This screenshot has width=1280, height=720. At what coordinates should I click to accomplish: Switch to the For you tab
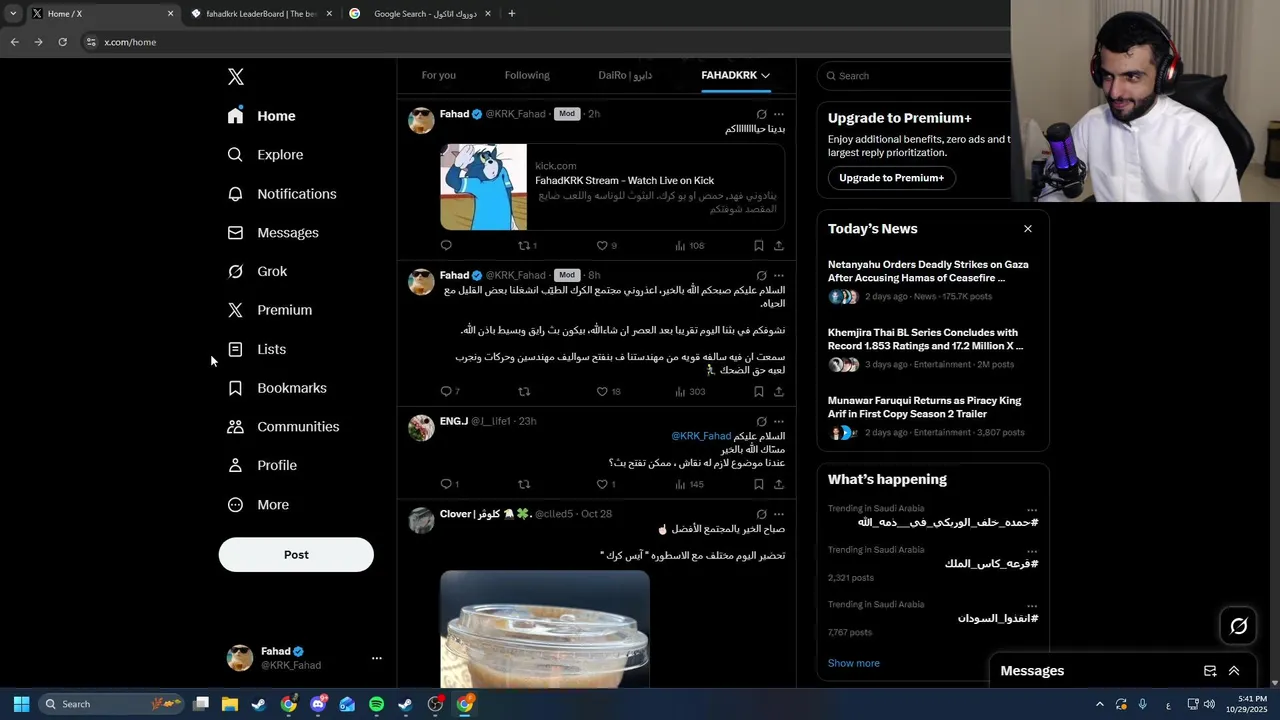click(x=438, y=75)
